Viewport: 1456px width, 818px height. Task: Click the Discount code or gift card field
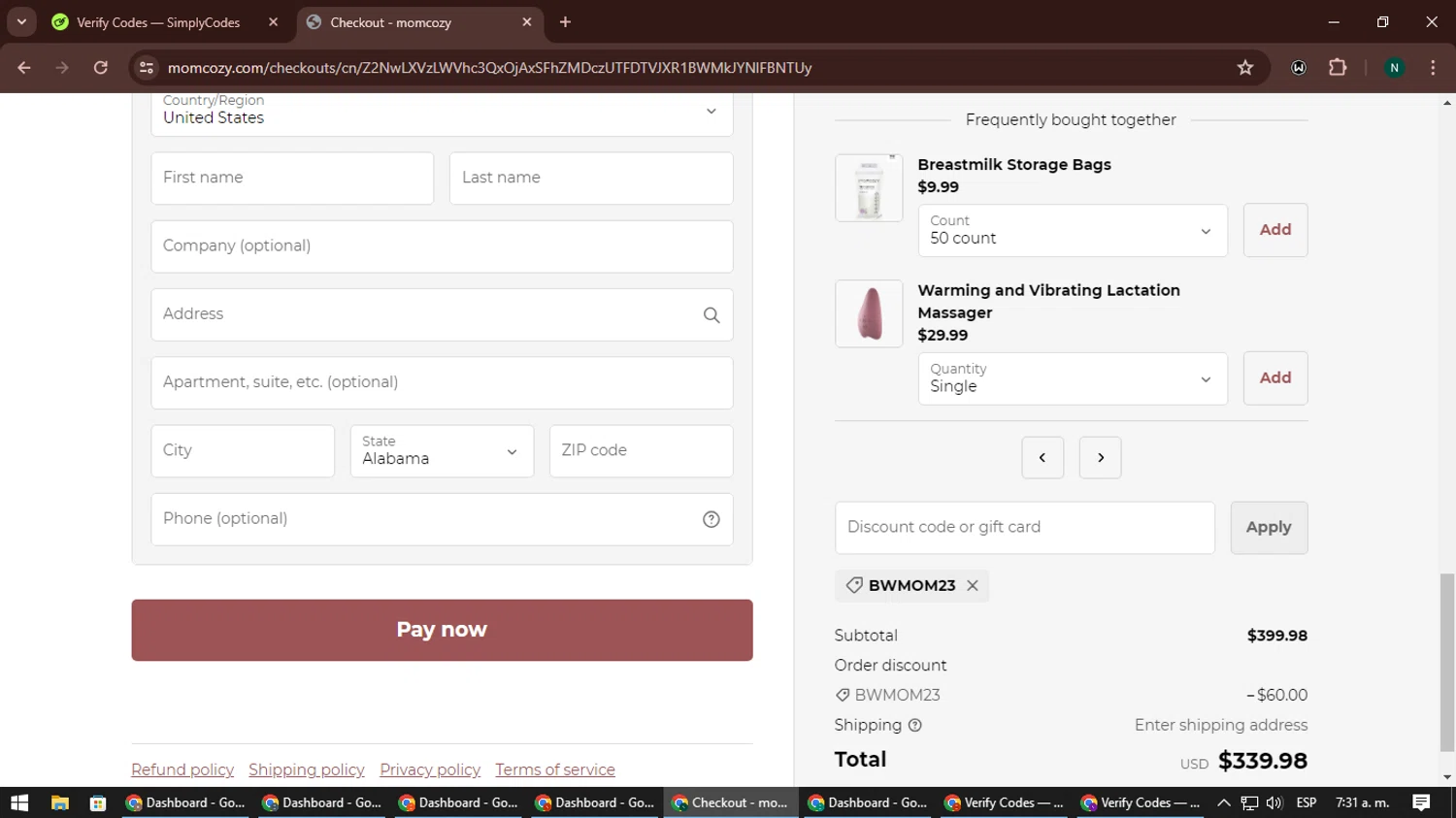[x=1025, y=528]
